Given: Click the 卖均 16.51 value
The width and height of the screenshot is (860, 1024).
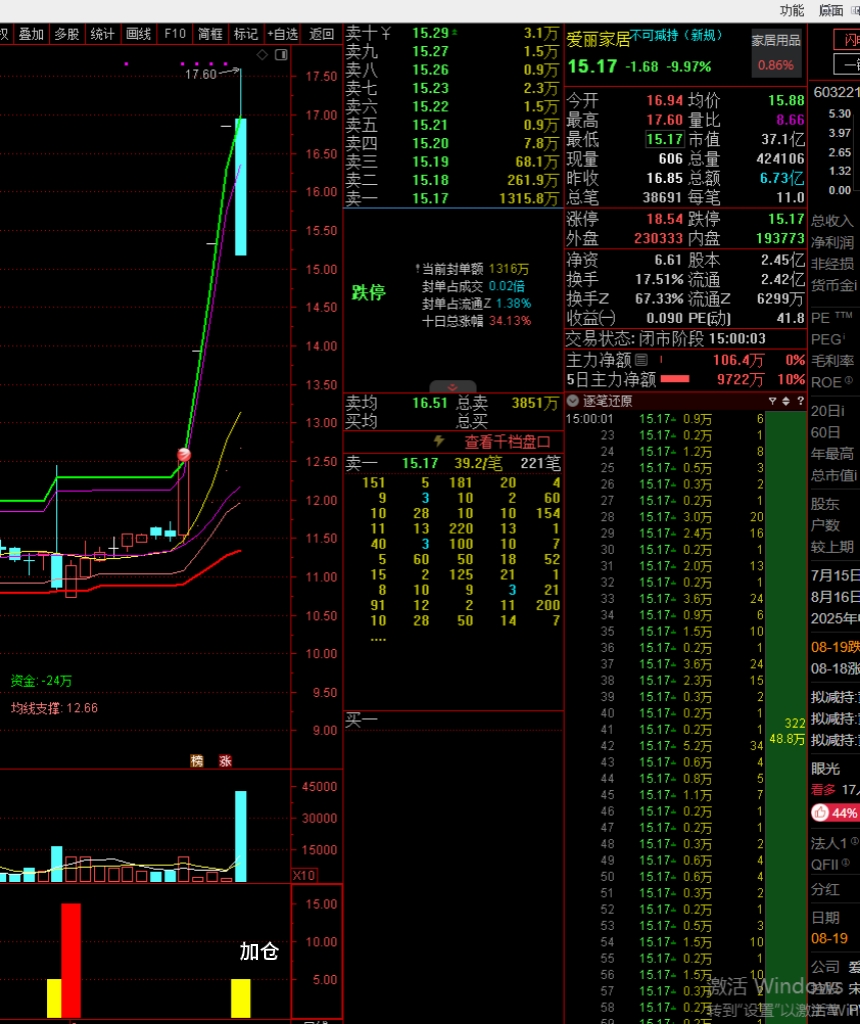Looking at the screenshot, I should (430, 403).
